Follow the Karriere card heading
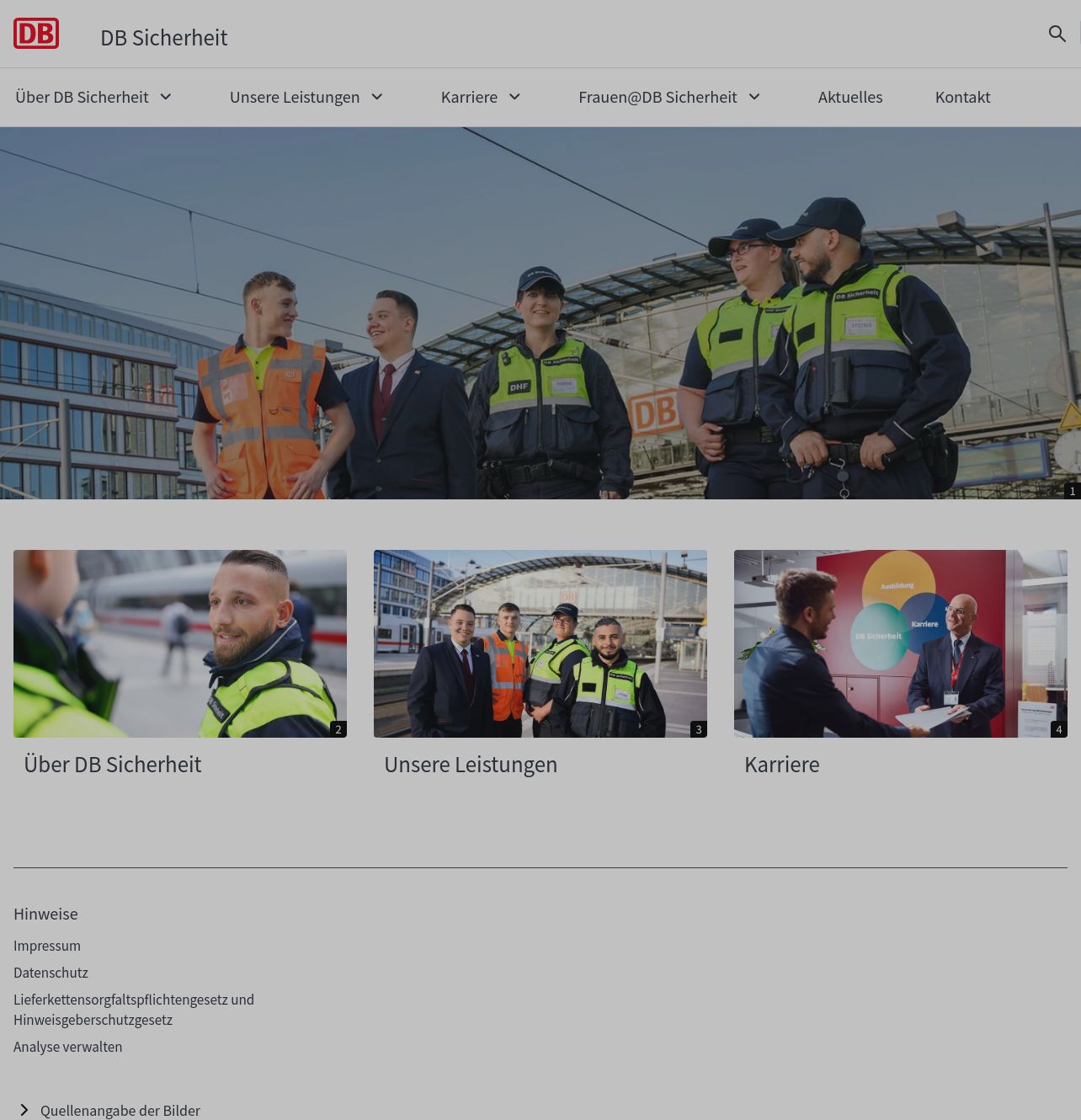 (x=782, y=765)
